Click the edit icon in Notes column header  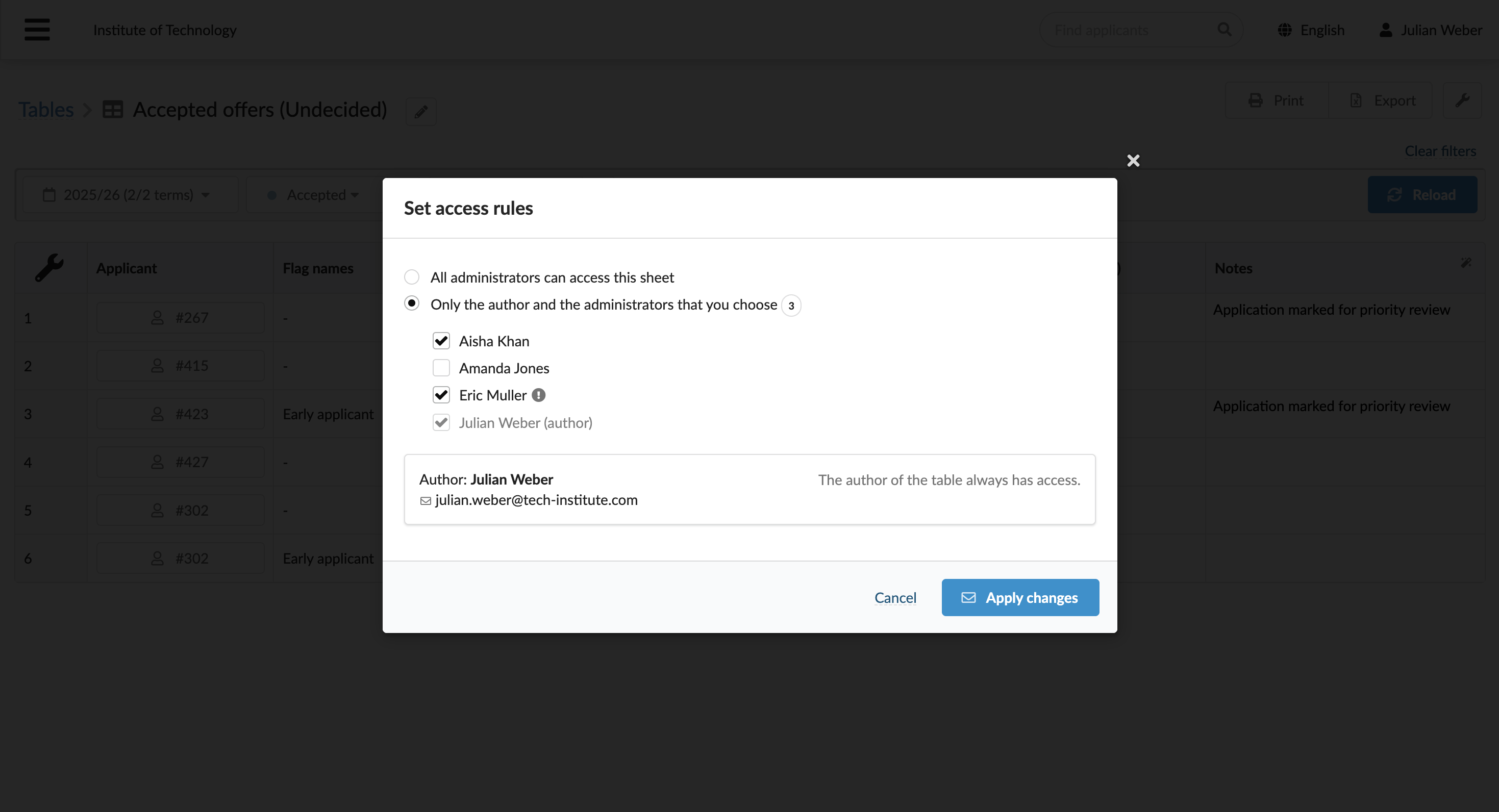(x=1466, y=262)
